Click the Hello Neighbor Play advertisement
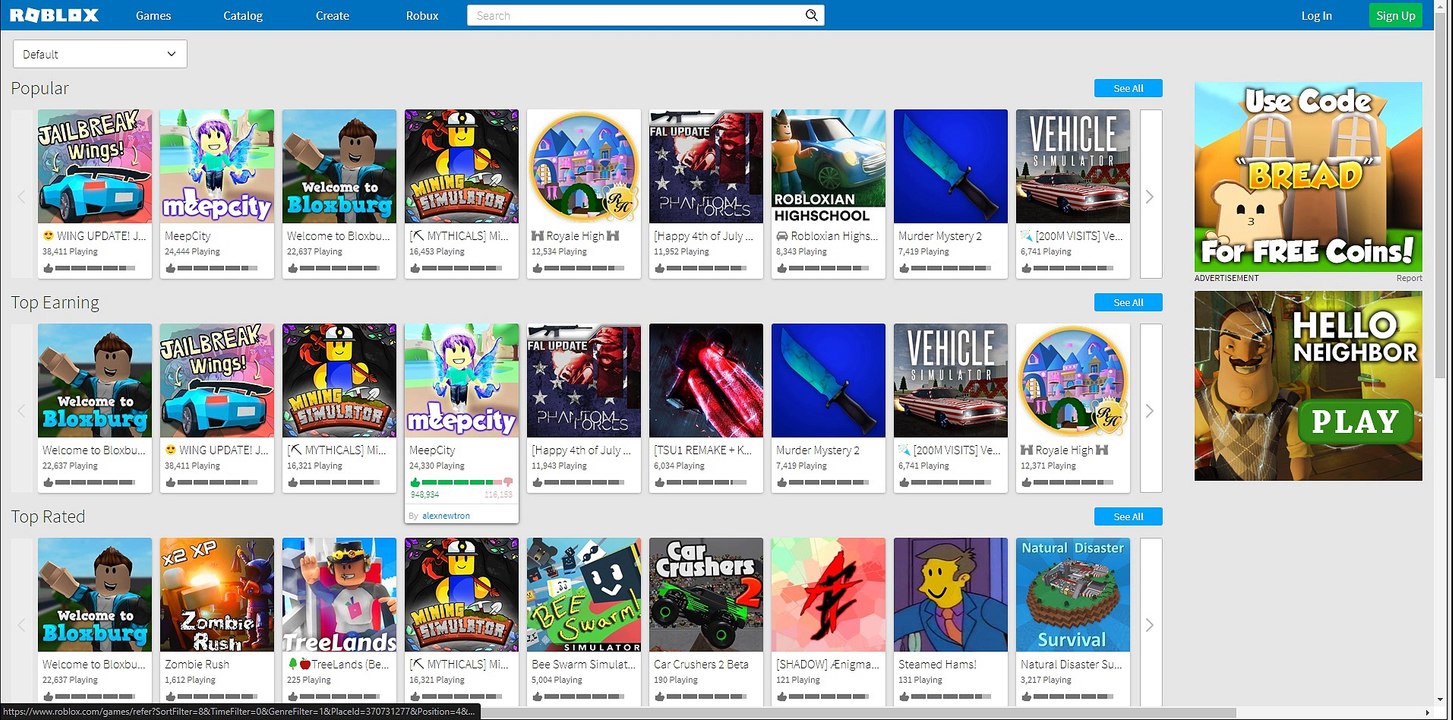Image resolution: width=1453 pixels, height=720 pixels. pos(1308,386)
